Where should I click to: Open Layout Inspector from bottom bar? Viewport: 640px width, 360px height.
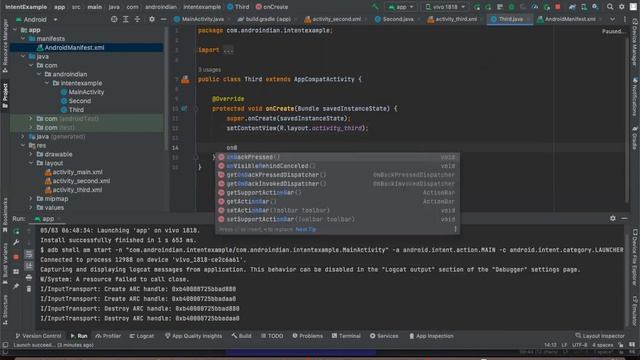600,336
